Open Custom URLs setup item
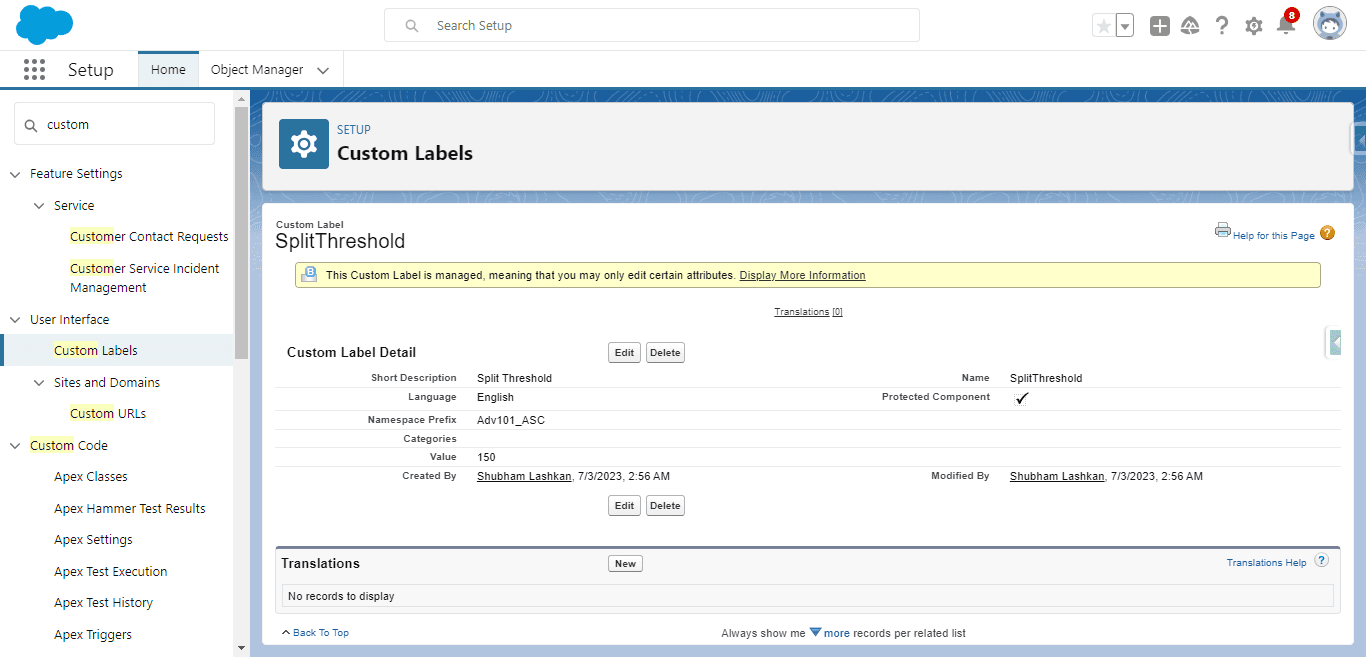This screenshot has height=657, width=1366. [x=108, y=414]
